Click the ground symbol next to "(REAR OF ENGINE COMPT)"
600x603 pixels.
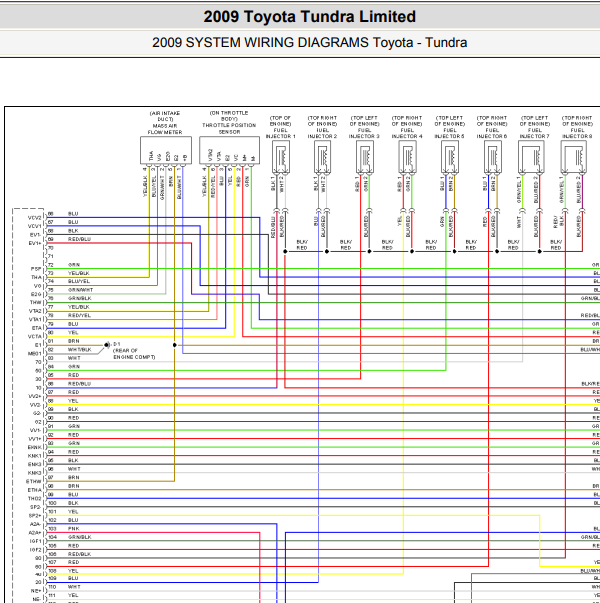coord(107,345)
